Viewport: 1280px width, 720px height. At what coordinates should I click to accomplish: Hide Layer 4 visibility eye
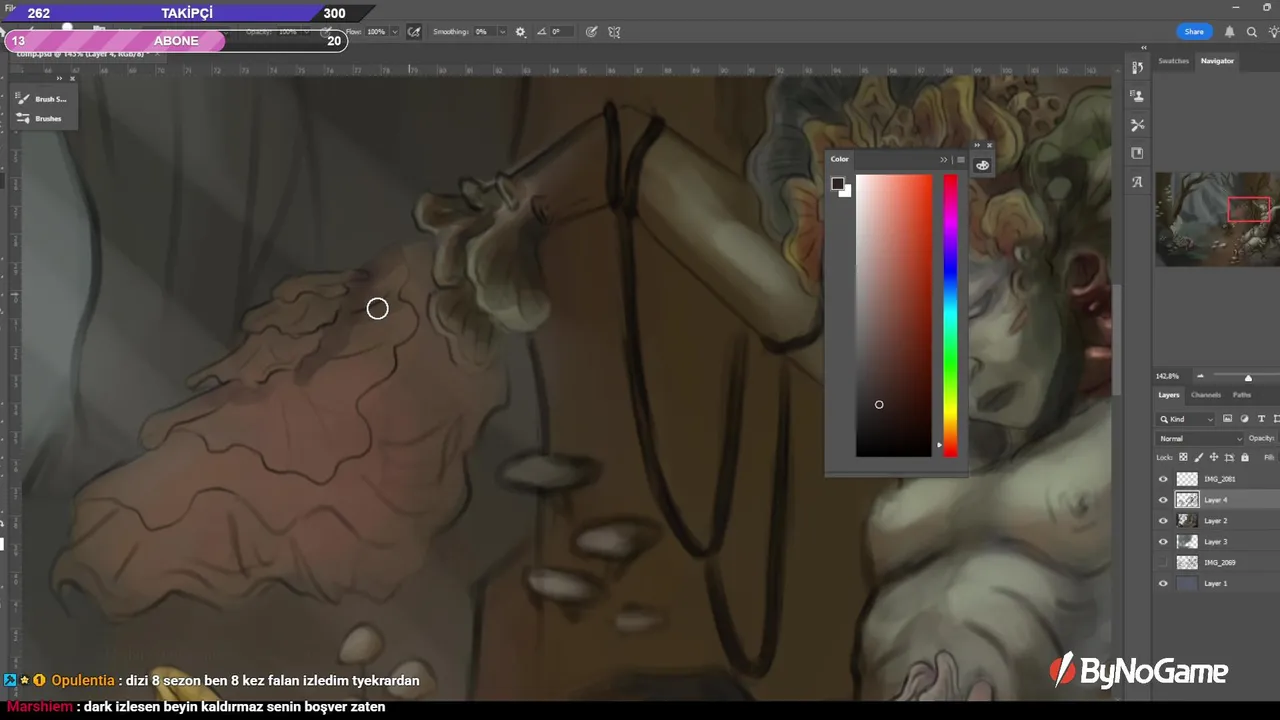tap(1163, 500)
